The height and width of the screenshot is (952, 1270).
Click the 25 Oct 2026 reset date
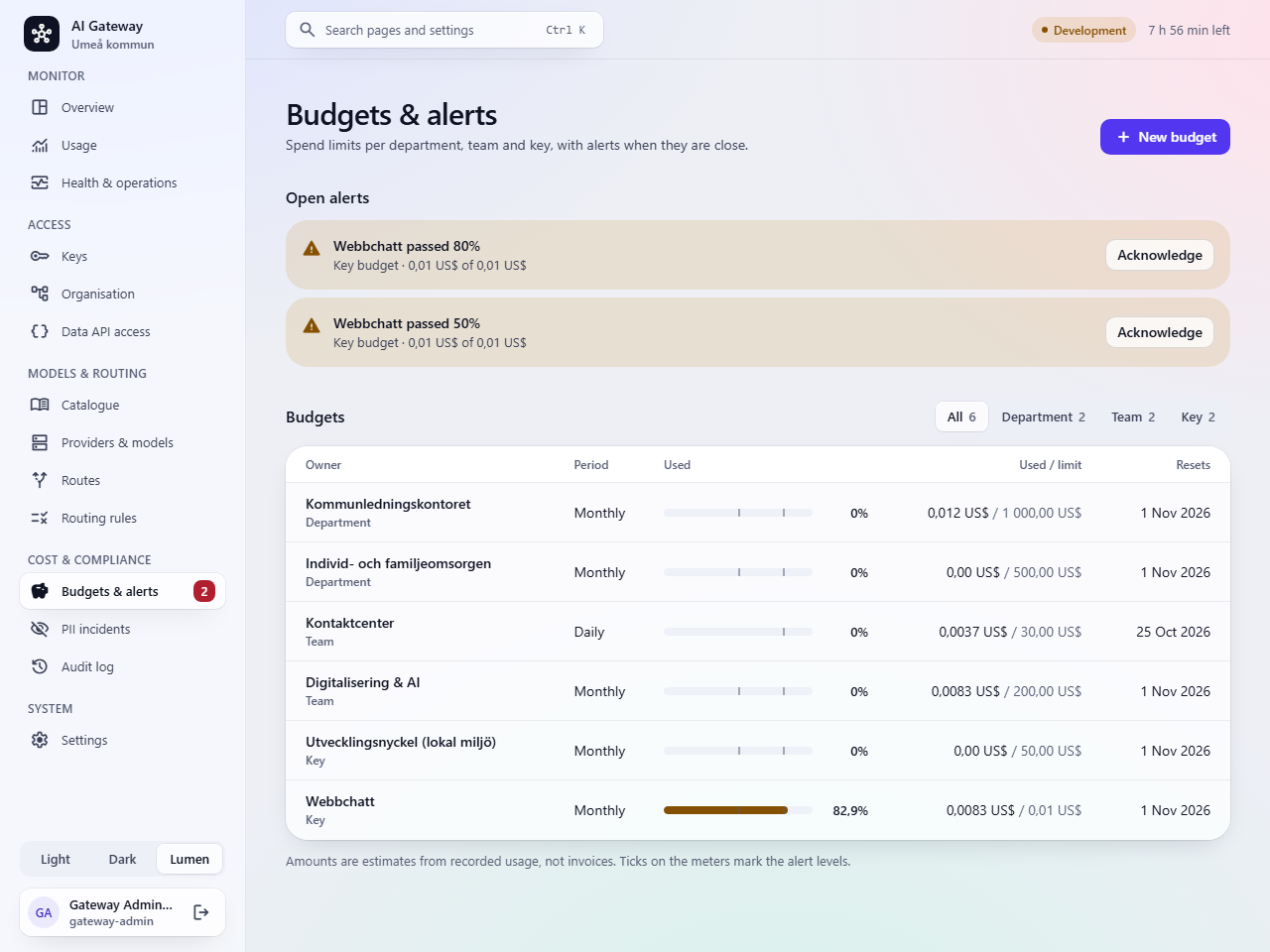[1174, 632]
